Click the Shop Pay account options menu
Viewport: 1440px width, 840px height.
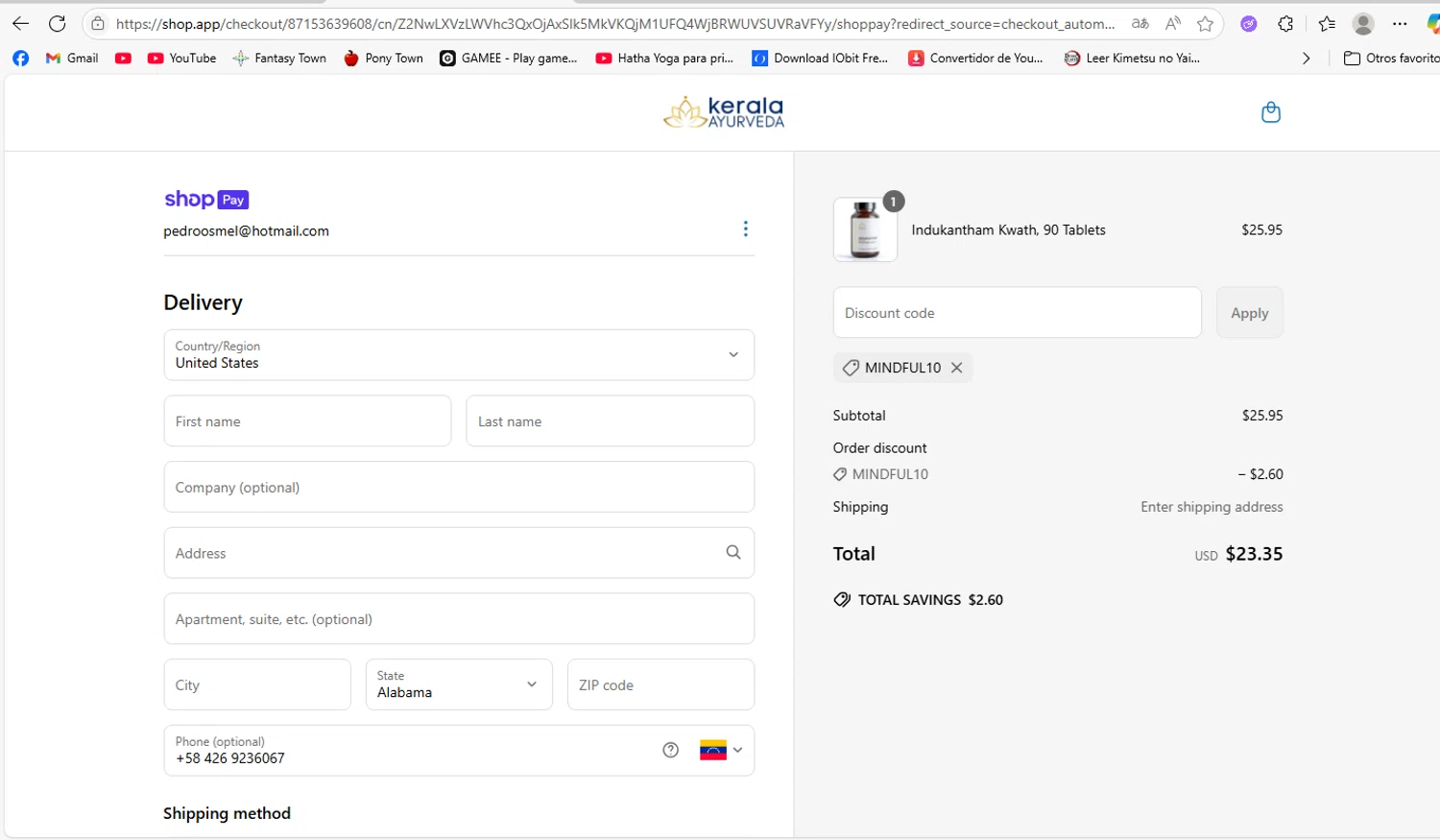[745, 228]
